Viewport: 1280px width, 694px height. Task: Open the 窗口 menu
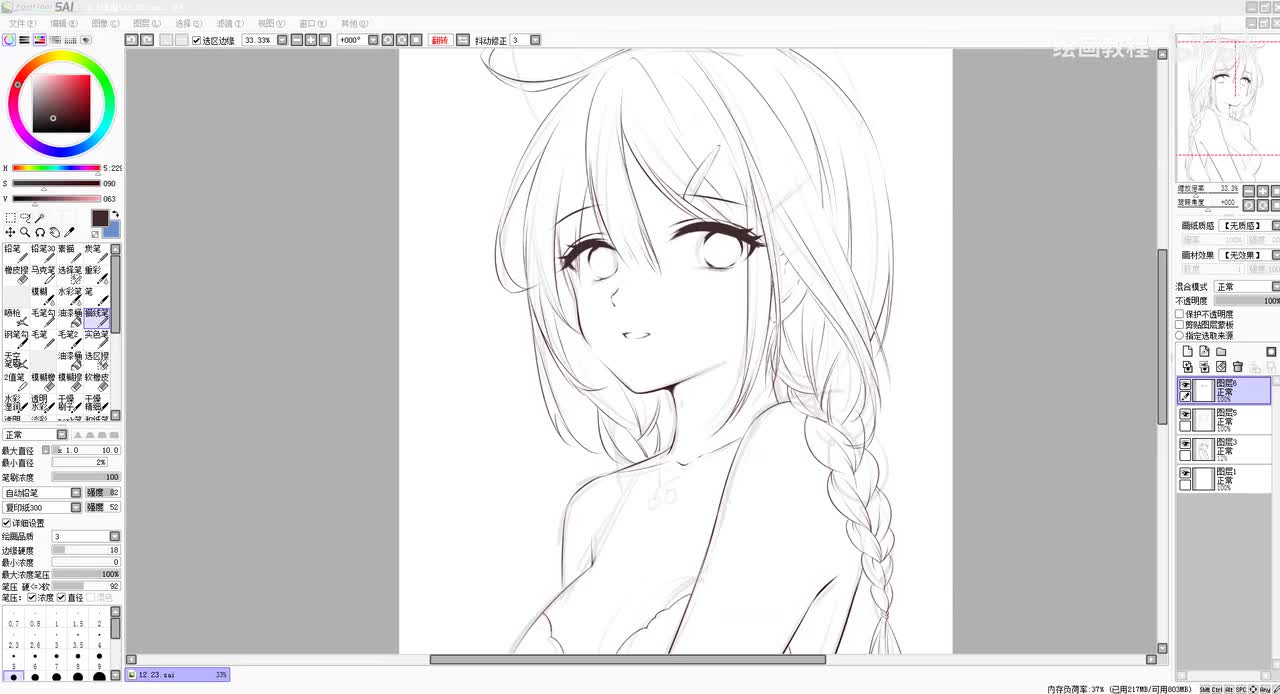click(313, 23)
